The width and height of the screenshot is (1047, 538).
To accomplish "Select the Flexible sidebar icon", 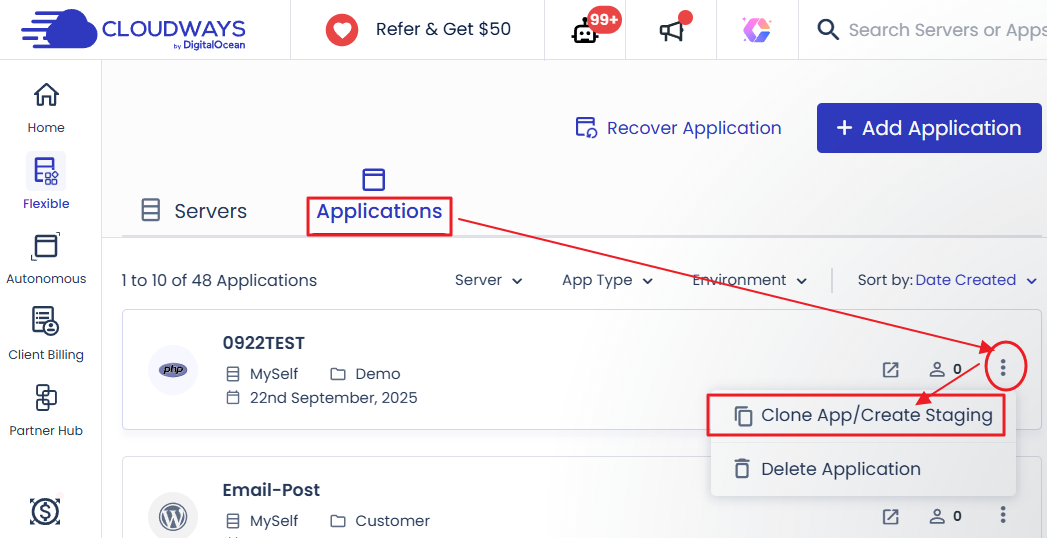I will tap(46, 172).
